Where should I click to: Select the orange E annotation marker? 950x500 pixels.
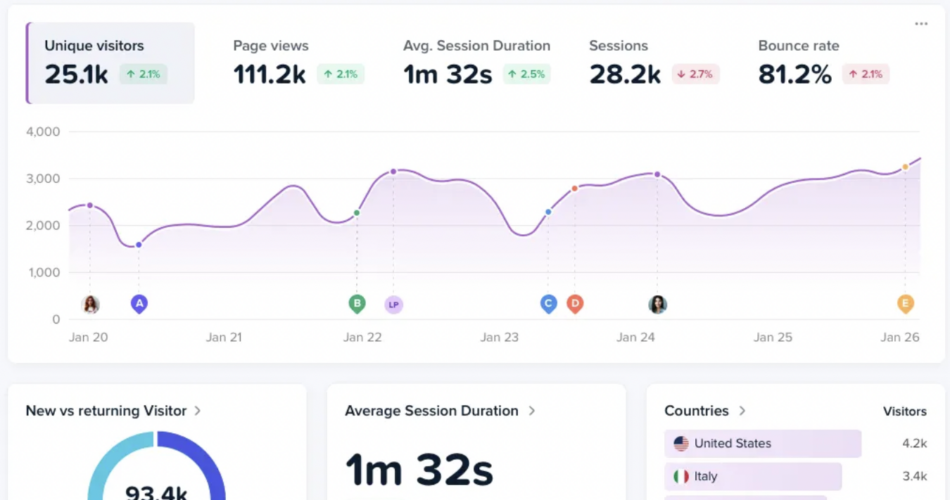pos(905,303)
